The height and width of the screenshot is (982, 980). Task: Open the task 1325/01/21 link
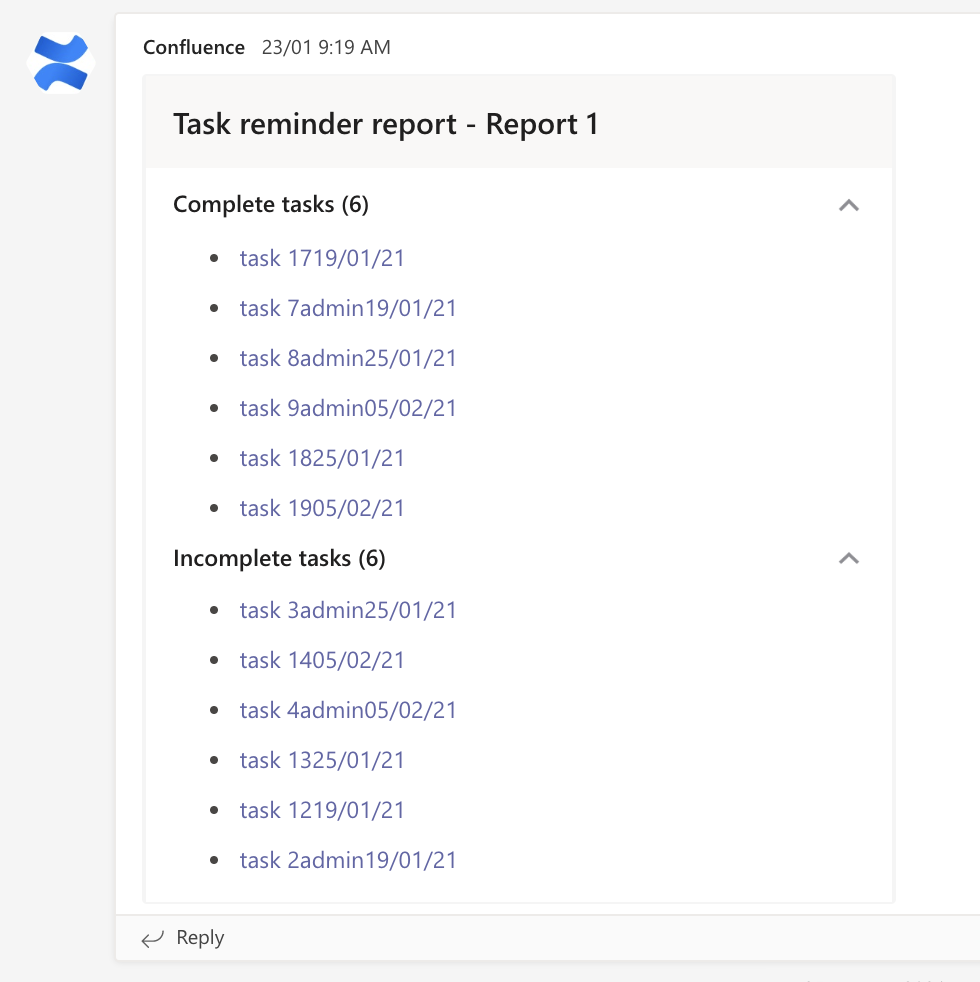pos(322,760)
